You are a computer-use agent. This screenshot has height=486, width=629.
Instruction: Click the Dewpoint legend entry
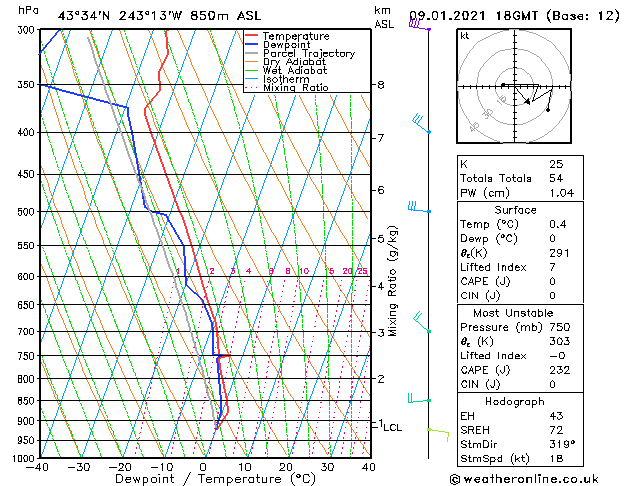278,45
